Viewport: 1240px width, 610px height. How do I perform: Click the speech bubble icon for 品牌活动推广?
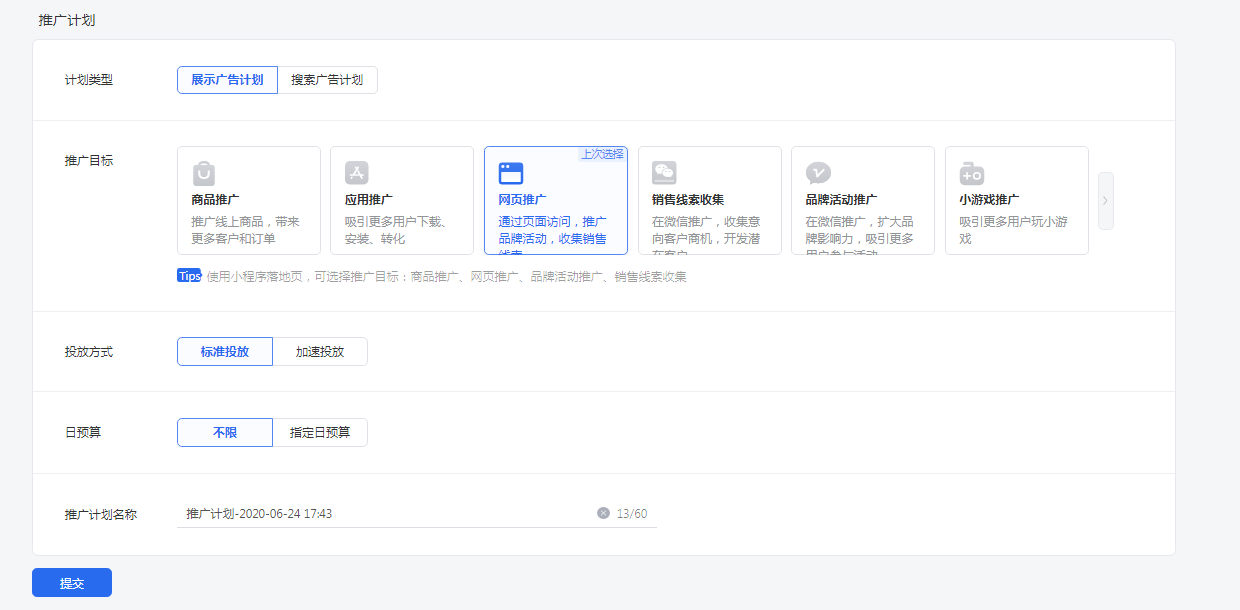pos(818,173)
